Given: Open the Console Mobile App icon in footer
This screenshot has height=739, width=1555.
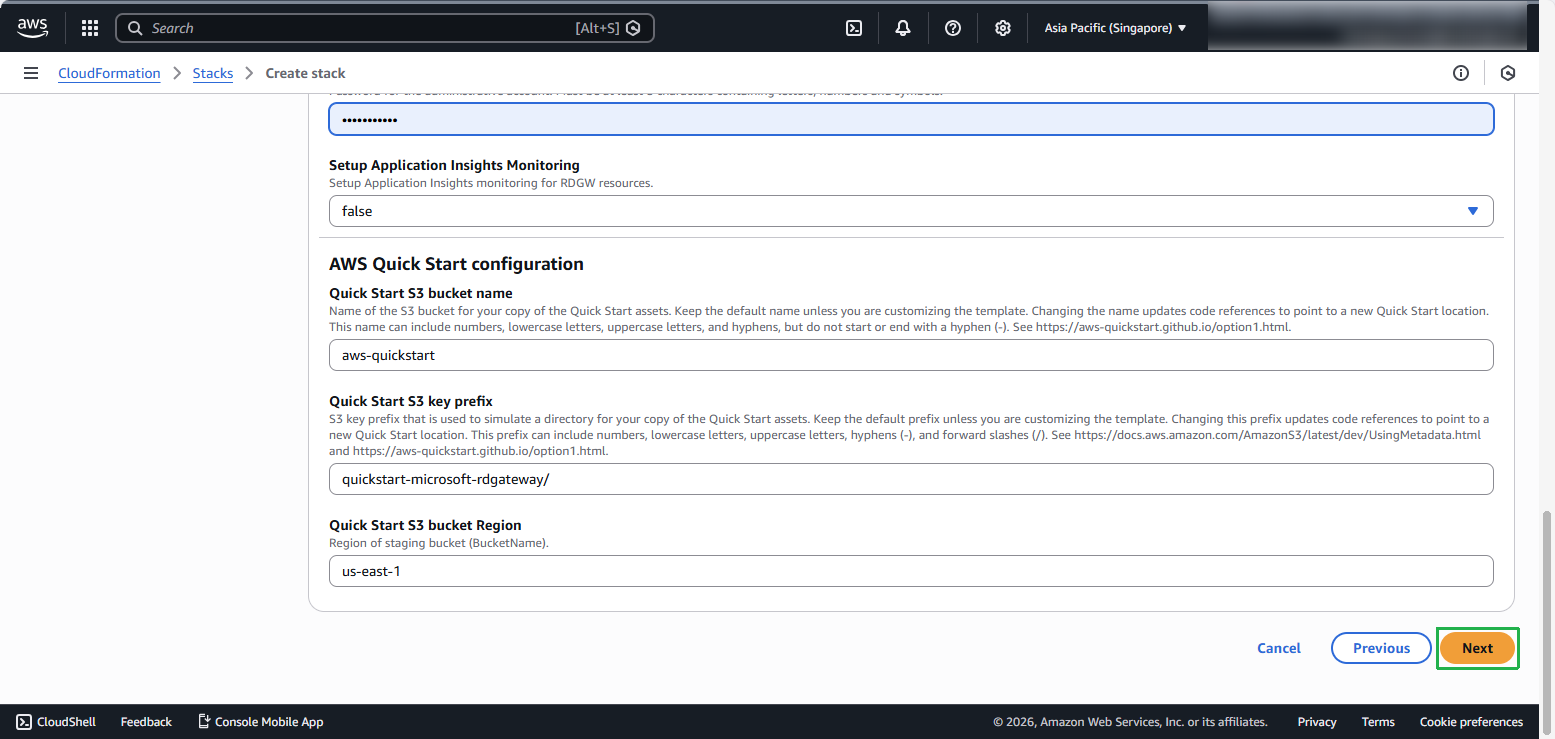Looking at the screenshot, I should click(260, 721).
